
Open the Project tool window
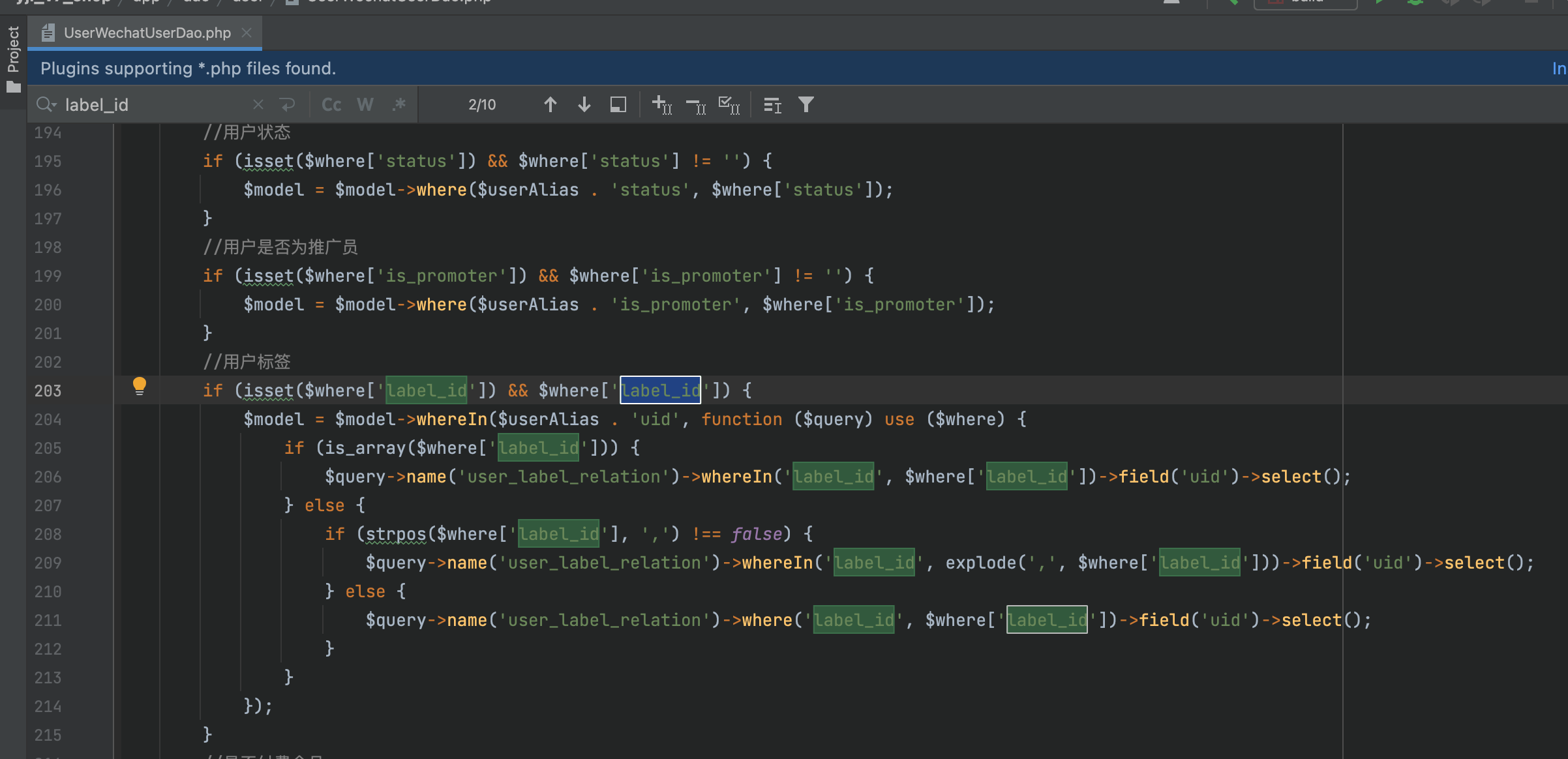(x=13, y=60)
